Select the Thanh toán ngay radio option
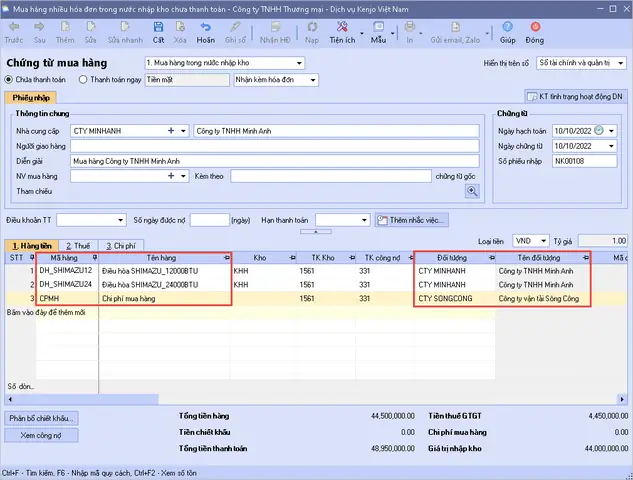Screen dimensions: 633x480 pos(82,79)
